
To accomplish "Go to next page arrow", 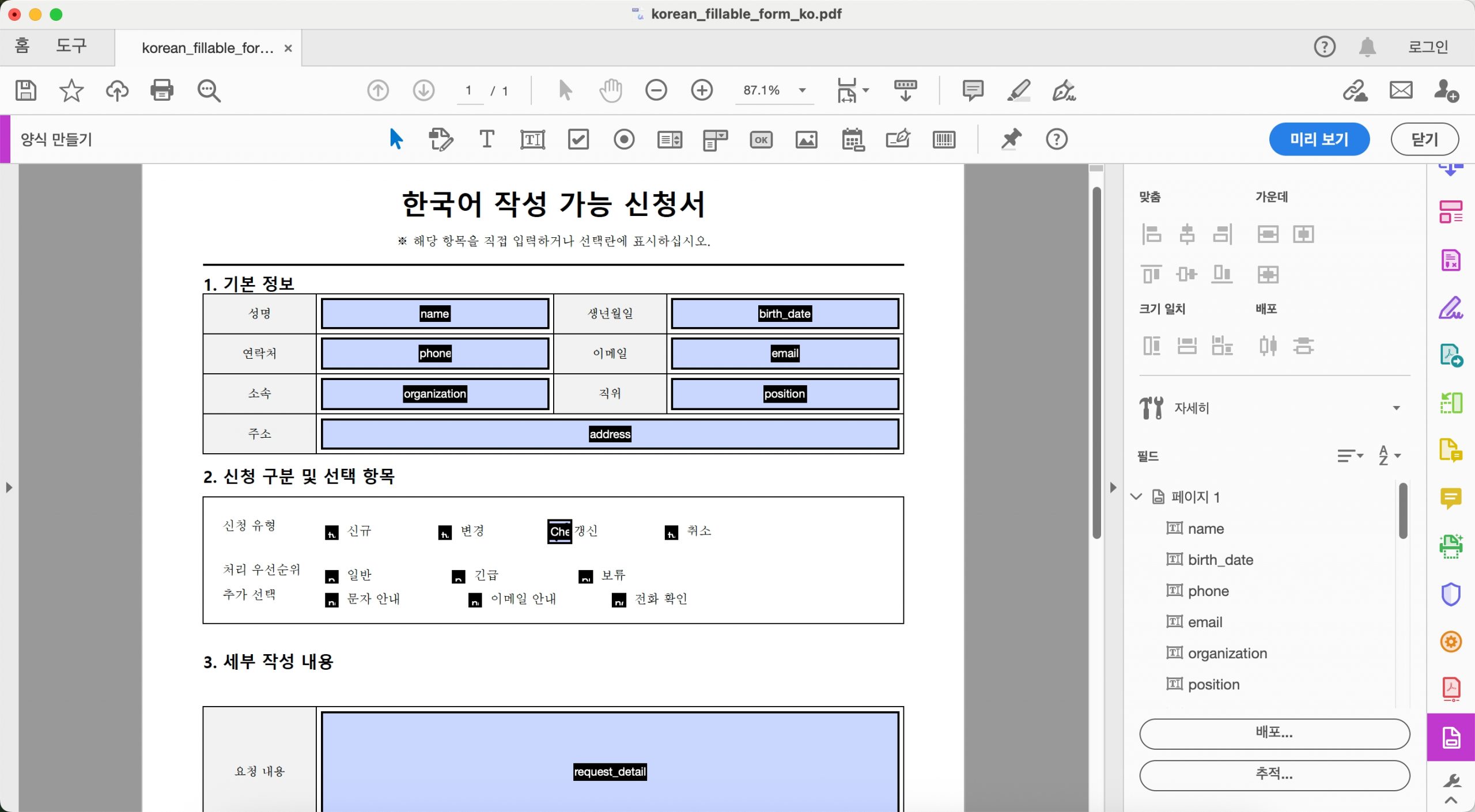I will click(423, 90).
